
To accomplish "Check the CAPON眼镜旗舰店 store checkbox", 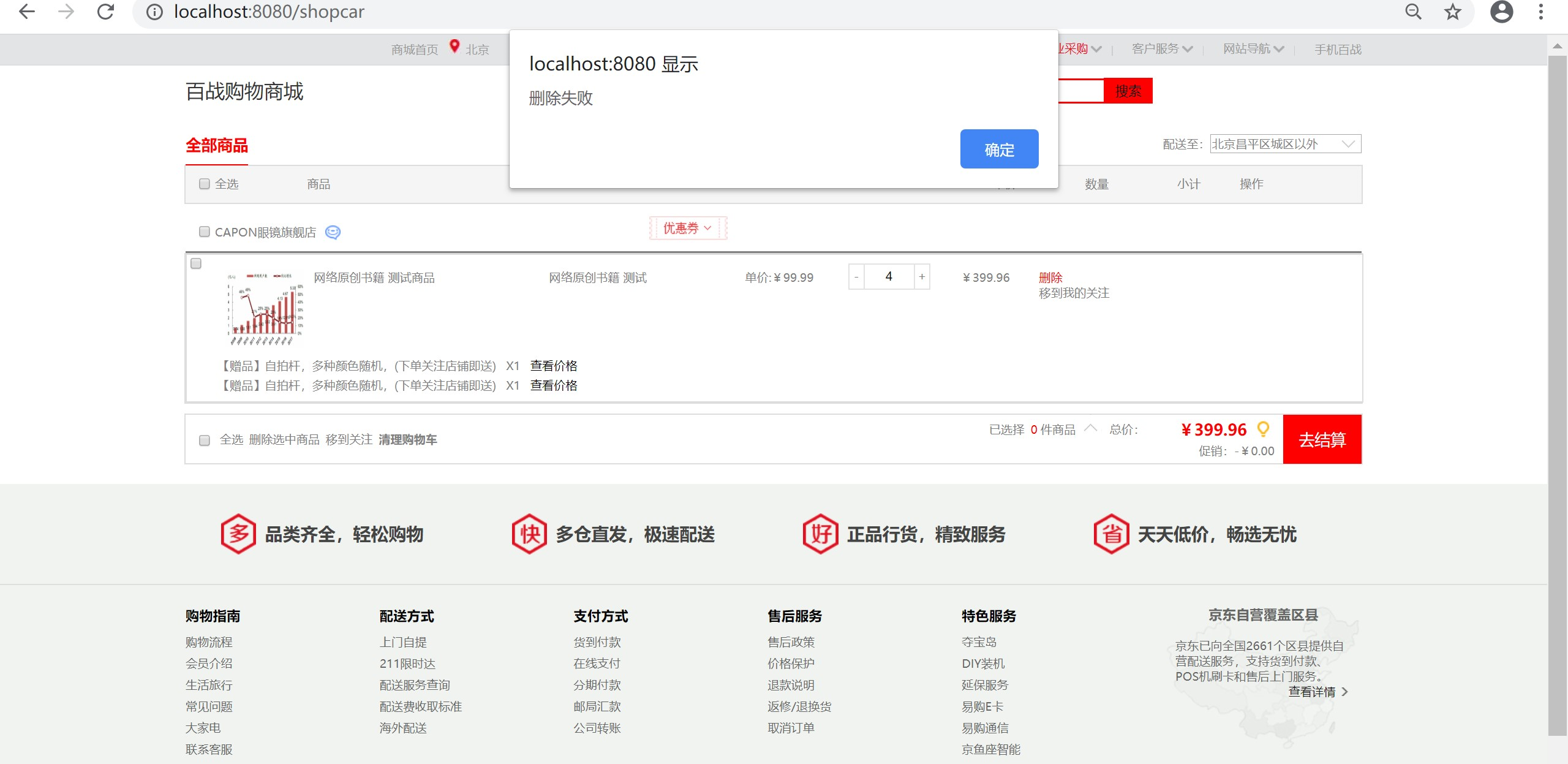I will coord(205,232).
